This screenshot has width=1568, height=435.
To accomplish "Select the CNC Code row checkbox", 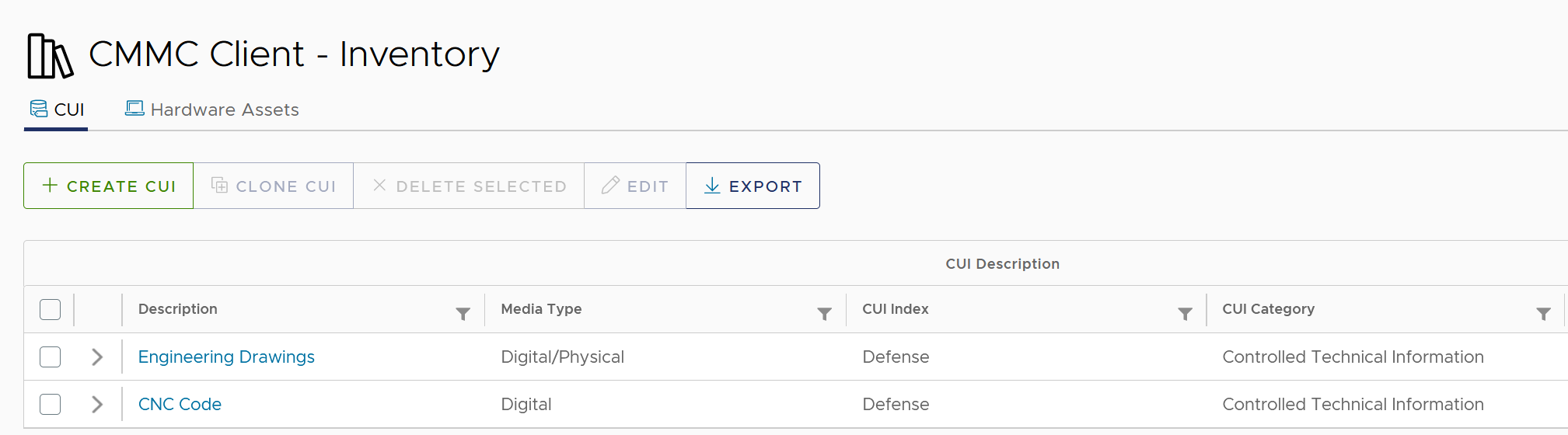I will click(51, 404).
